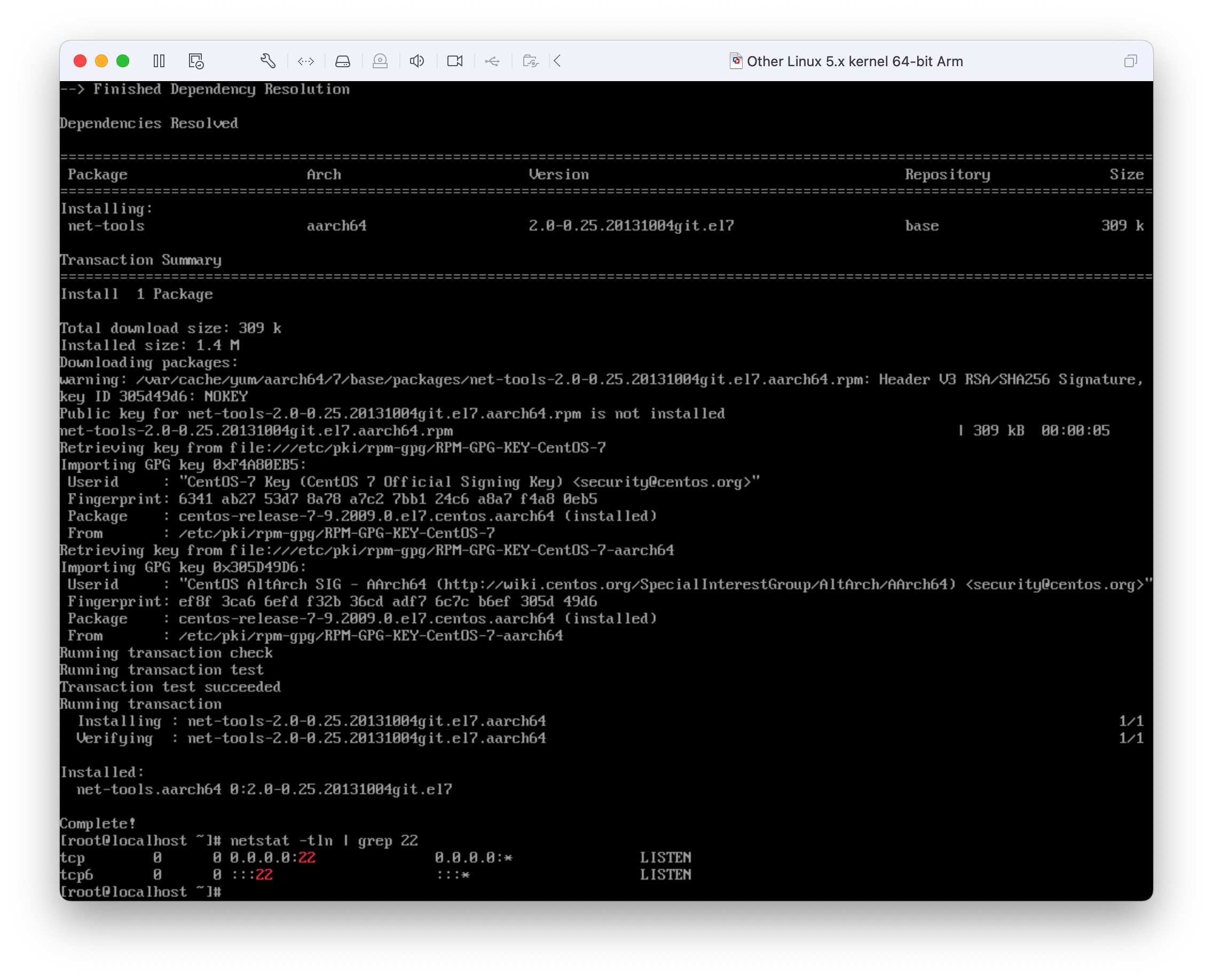Open the USB devices icon
Image resolution: width=1213 pixels, height=980 pixels.
coord(492,61)
